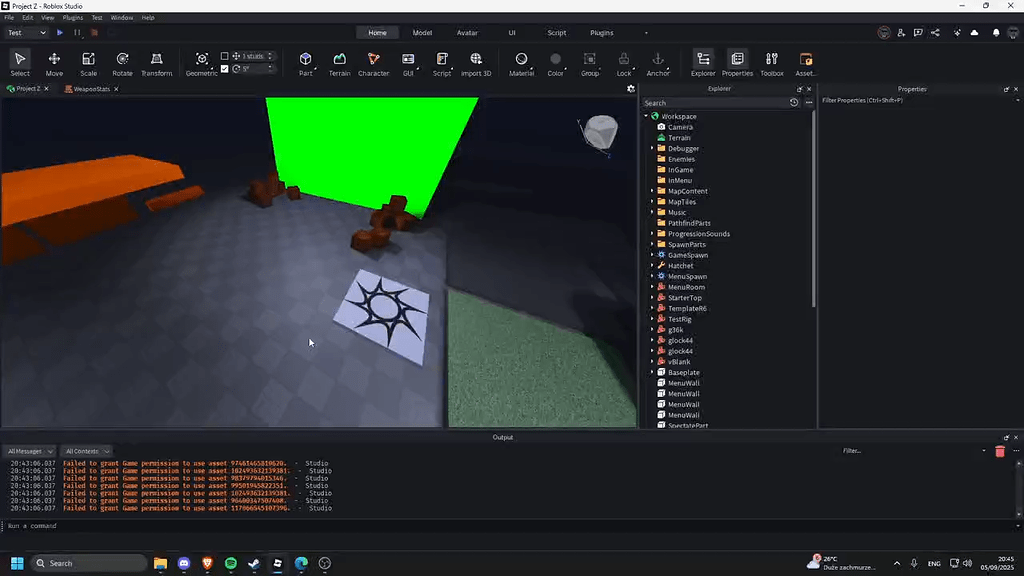
Task: Clear the Output with the trash button
Action: 1000,450
